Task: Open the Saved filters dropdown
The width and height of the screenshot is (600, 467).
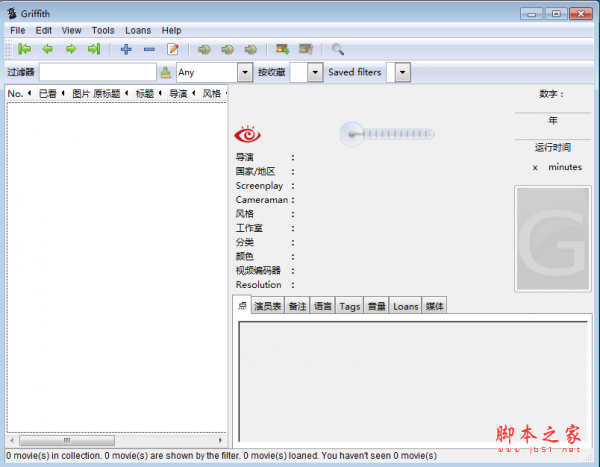Action: pyautogui.click(x=403, y=72)
